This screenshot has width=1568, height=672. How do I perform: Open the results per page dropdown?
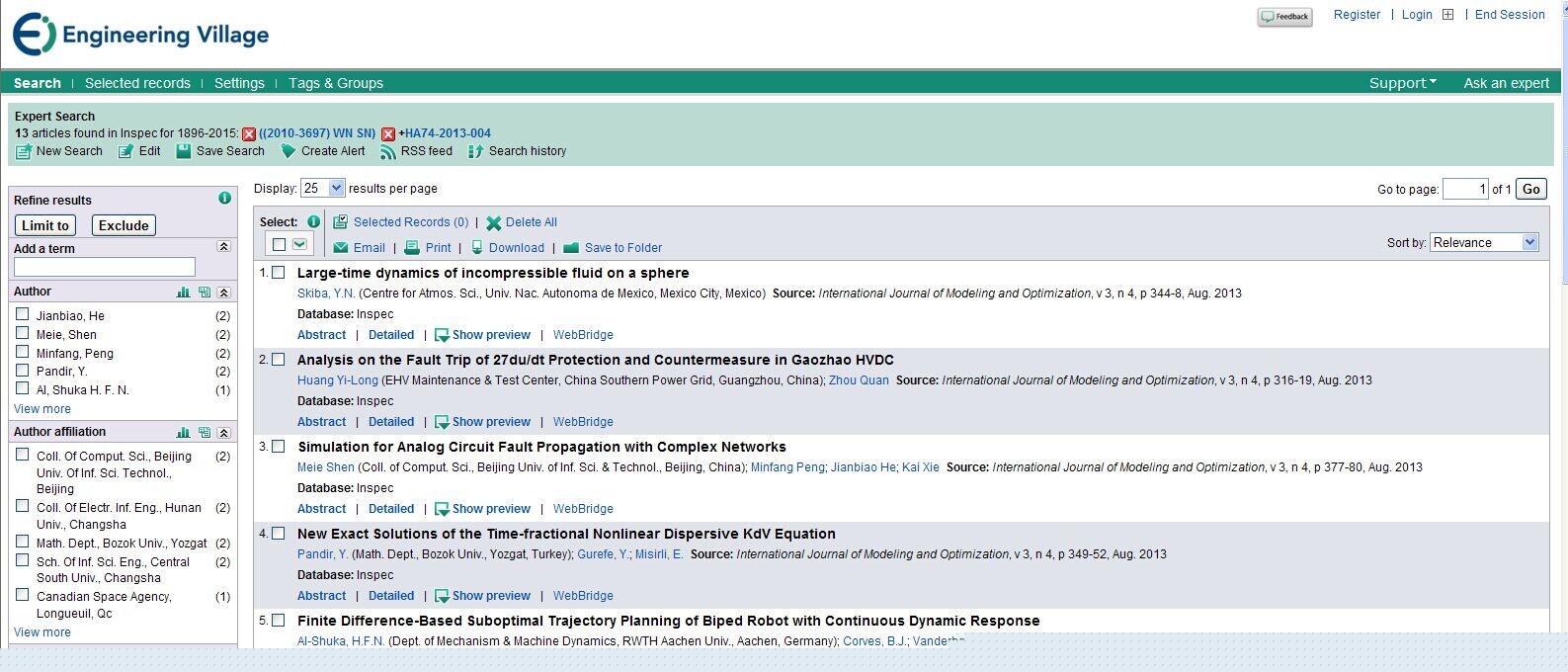coord(323,188)
